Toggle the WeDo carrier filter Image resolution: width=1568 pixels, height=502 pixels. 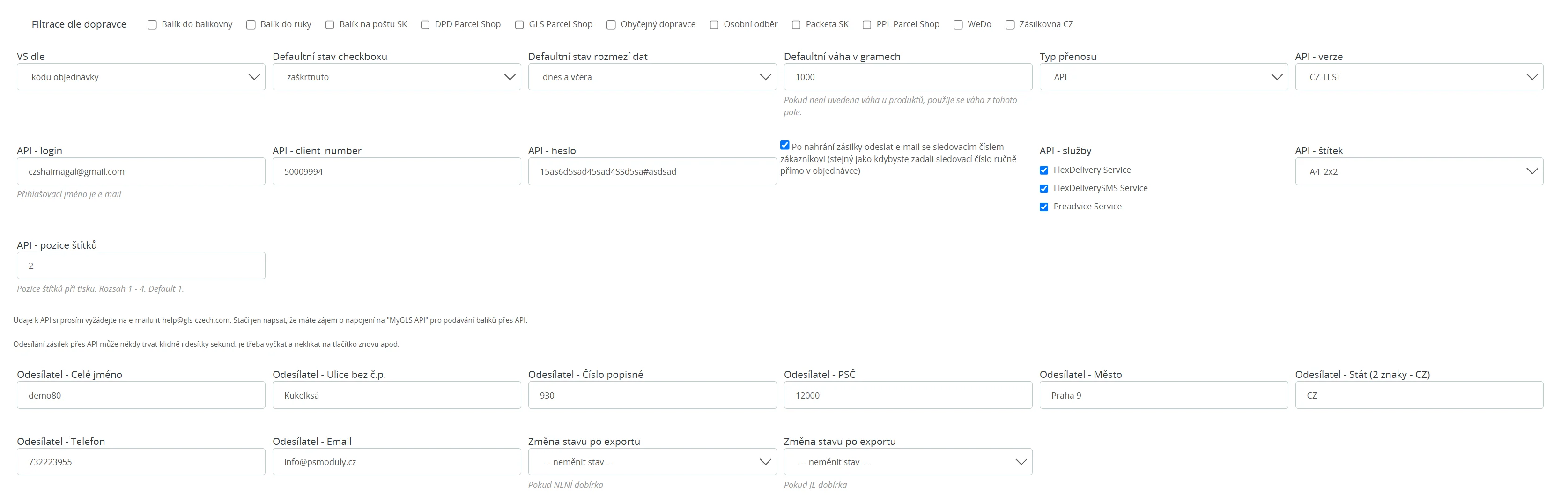click(x=958, y=25)
